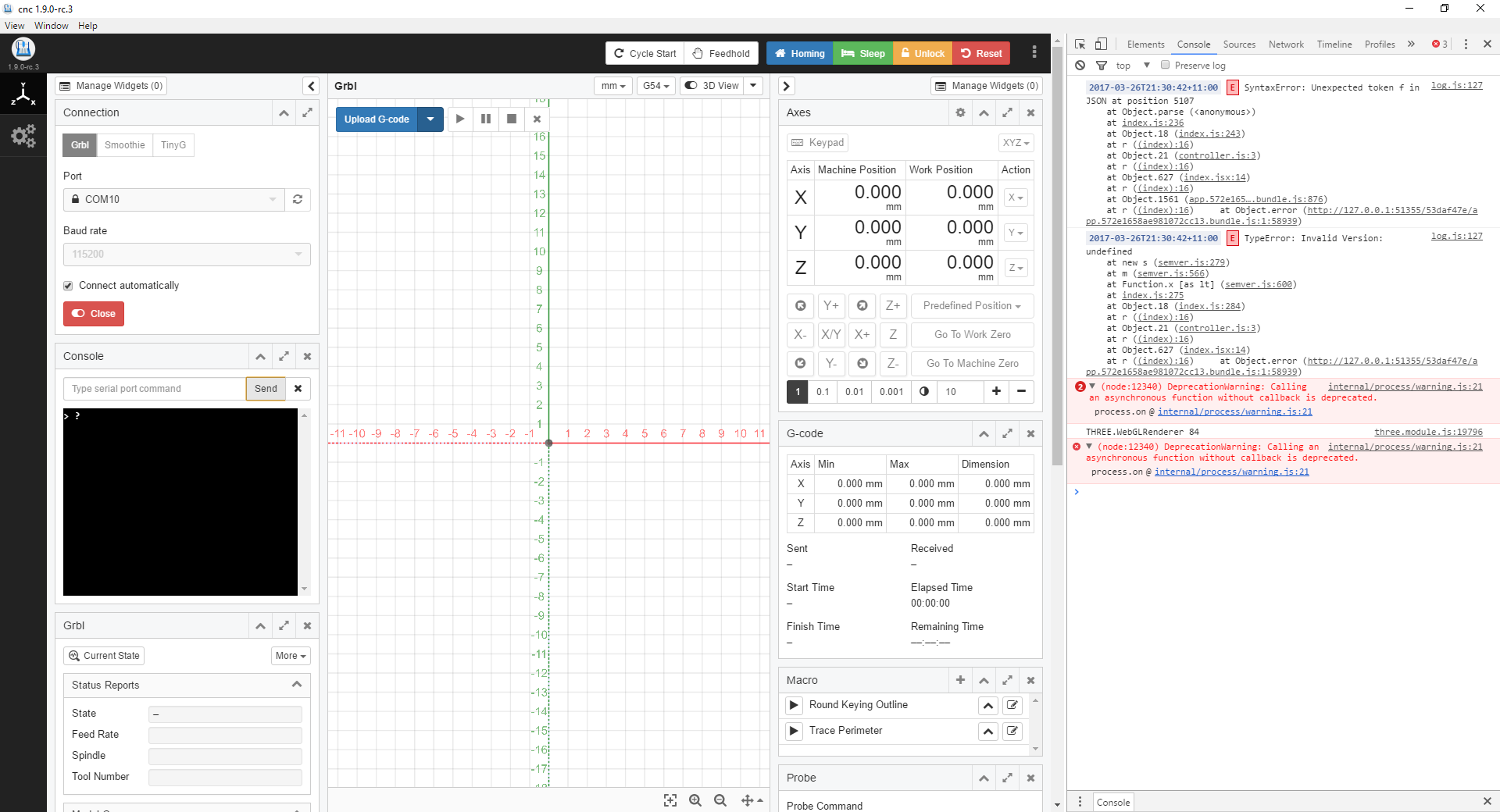Run the Round Keying Outline macro

pyautogui.click(x=794, y=705)
